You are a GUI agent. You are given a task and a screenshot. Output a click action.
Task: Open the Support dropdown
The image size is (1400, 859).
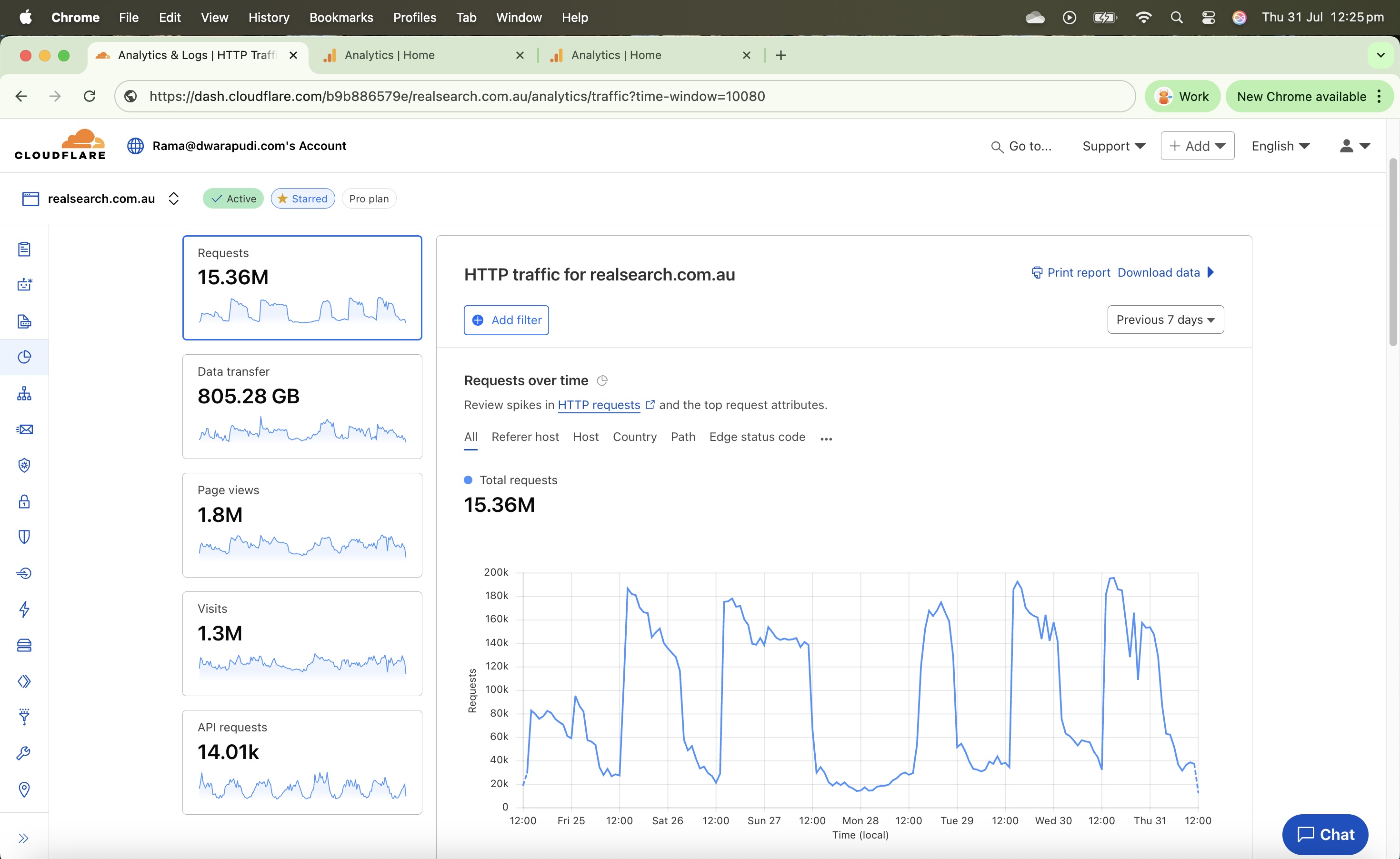(x=1114, y=146)
